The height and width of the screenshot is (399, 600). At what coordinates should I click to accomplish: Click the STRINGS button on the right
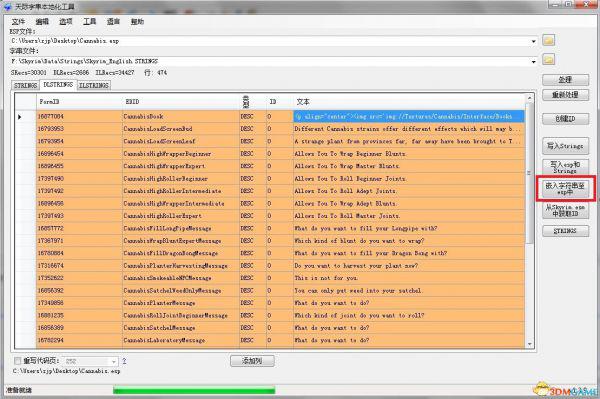[565, 231]
